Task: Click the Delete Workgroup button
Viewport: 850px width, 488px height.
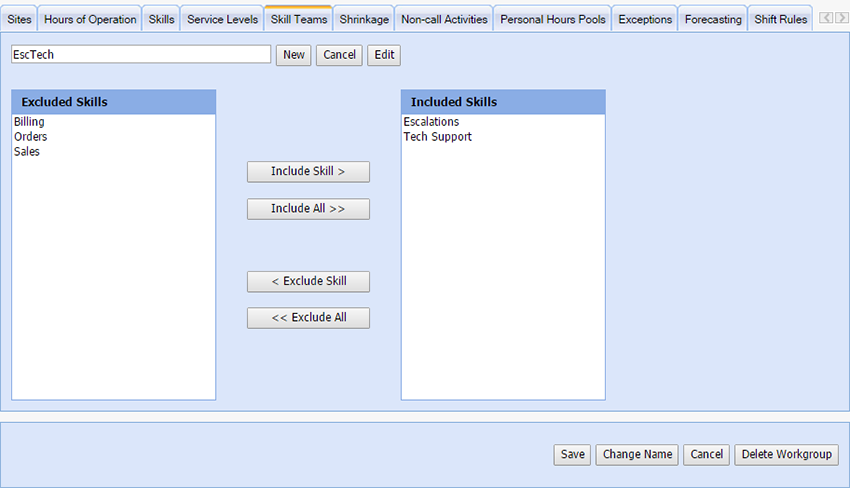Action: 786,455
